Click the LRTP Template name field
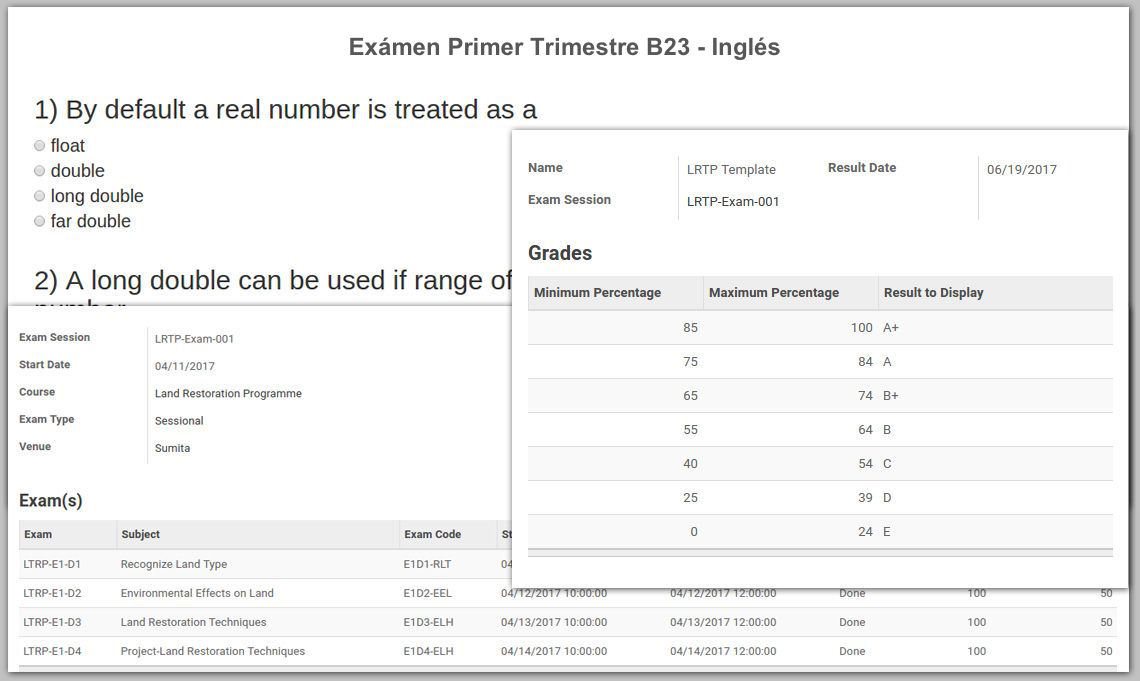The image size is (1140, 681). 731,170
